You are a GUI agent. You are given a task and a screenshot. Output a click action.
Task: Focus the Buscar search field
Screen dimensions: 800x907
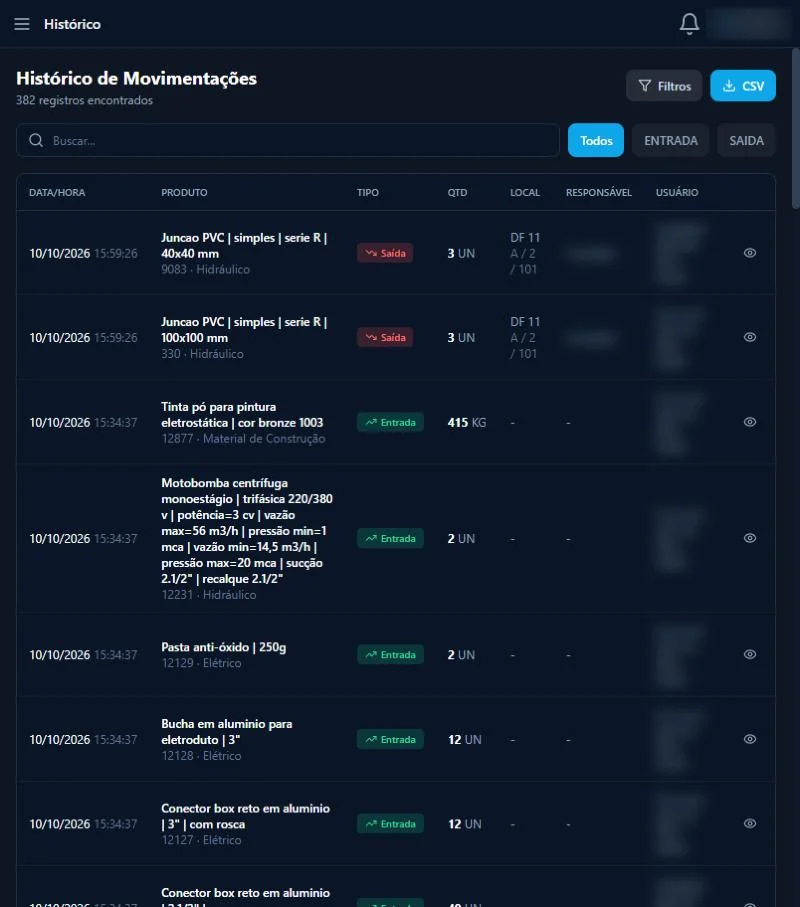coord(287,140)
